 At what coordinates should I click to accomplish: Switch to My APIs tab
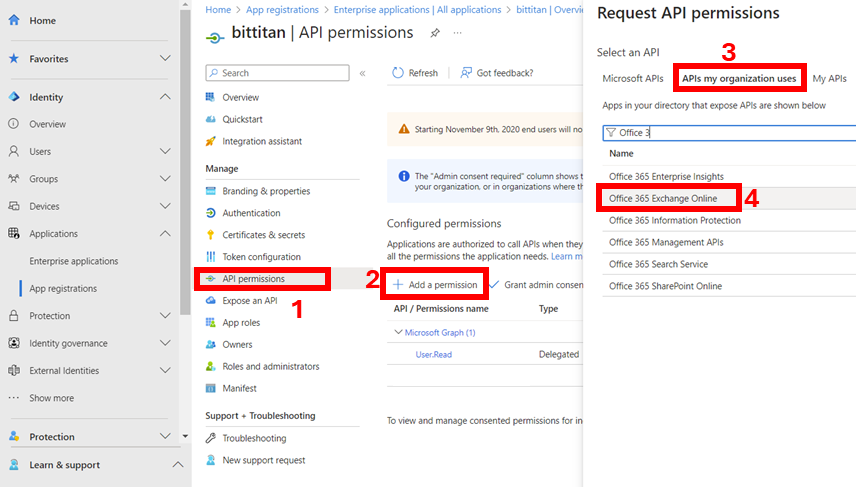tap(829, 79)
